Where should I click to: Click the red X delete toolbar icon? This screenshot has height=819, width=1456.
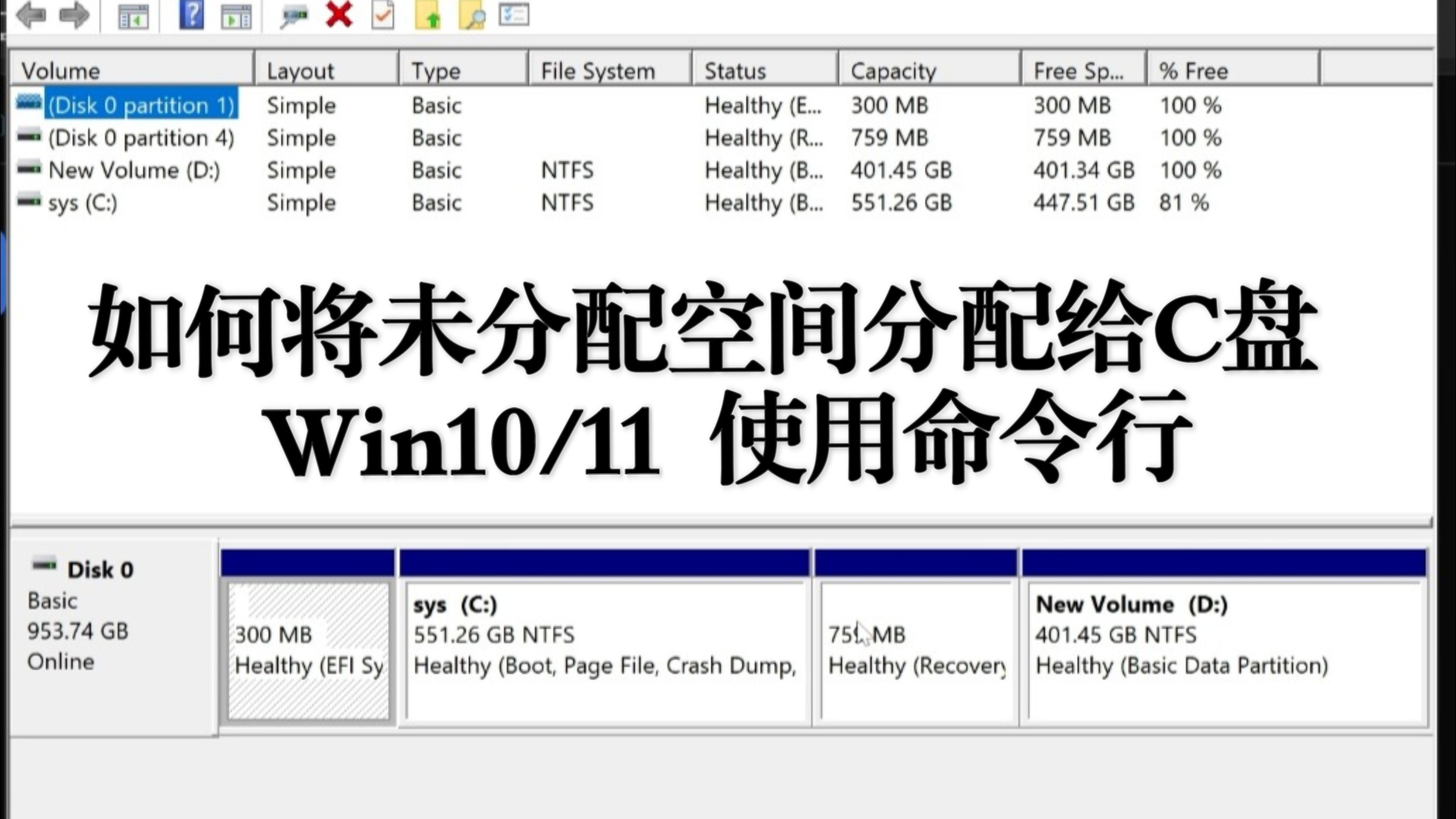[337, 15]
